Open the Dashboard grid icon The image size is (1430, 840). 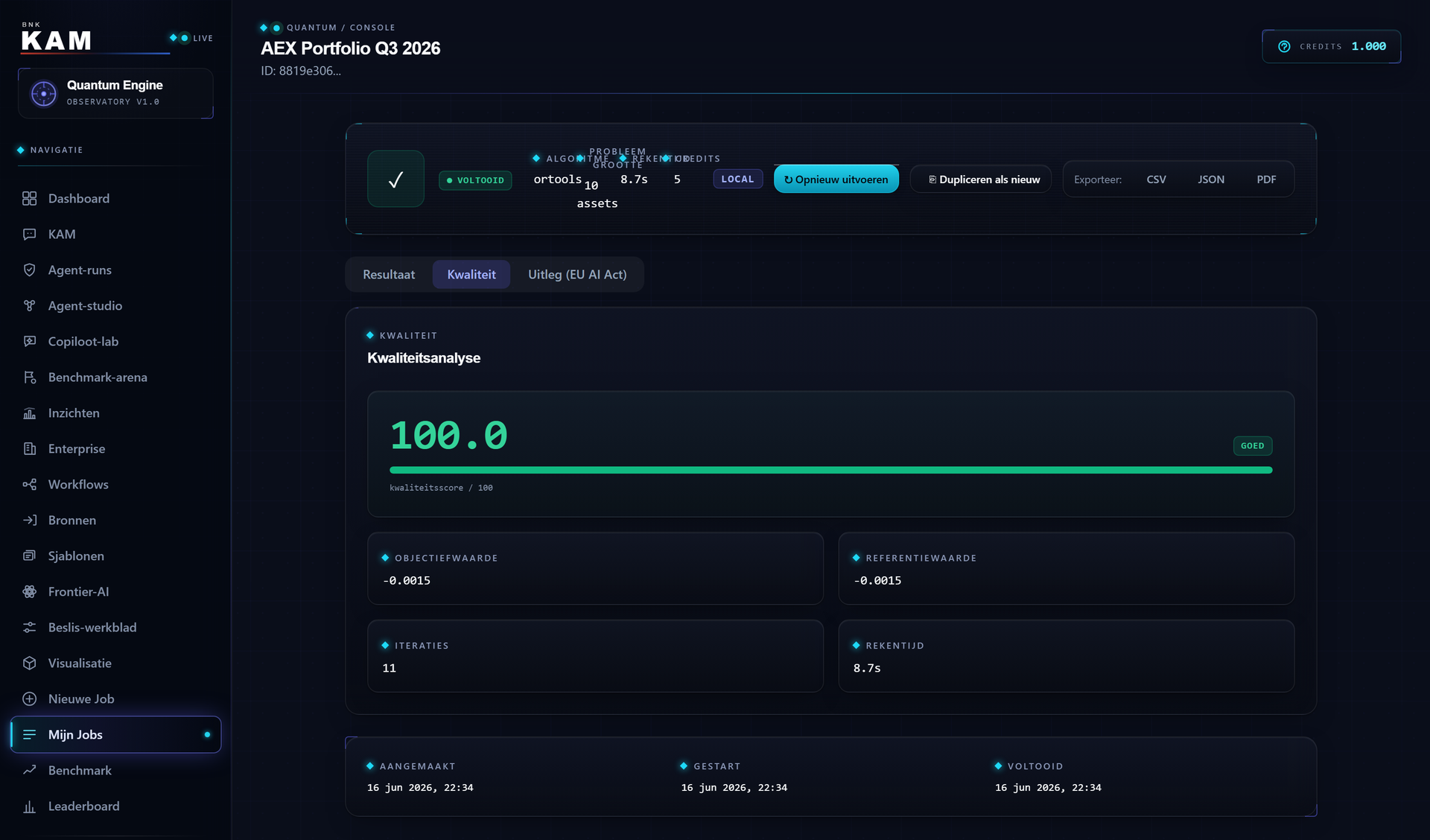pos(29,199)
